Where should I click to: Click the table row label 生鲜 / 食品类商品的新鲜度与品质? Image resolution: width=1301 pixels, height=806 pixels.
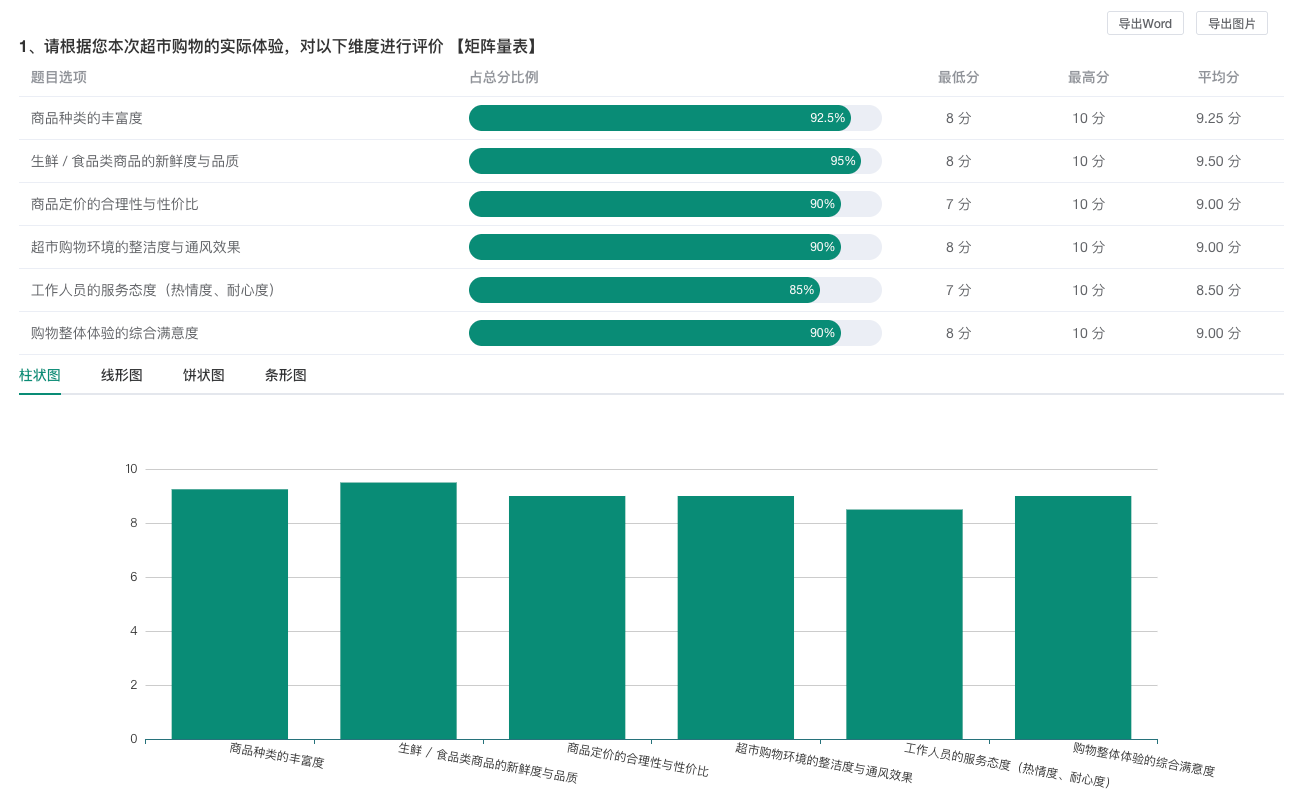[x=135, y=161]
